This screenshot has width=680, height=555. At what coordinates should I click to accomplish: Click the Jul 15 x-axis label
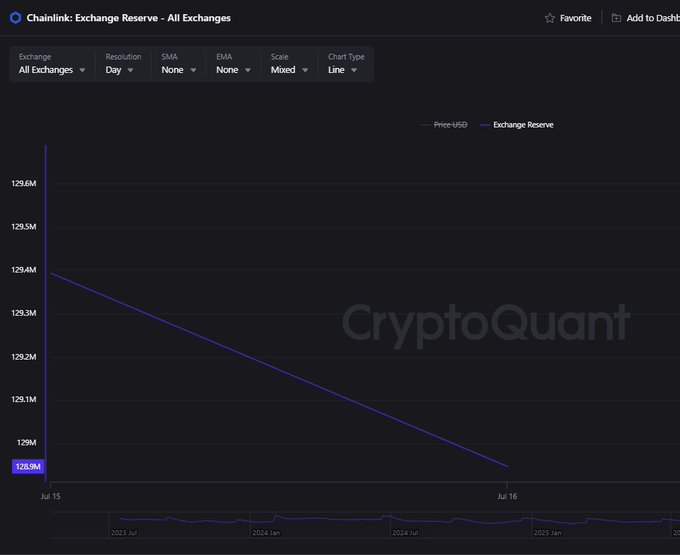50,496
